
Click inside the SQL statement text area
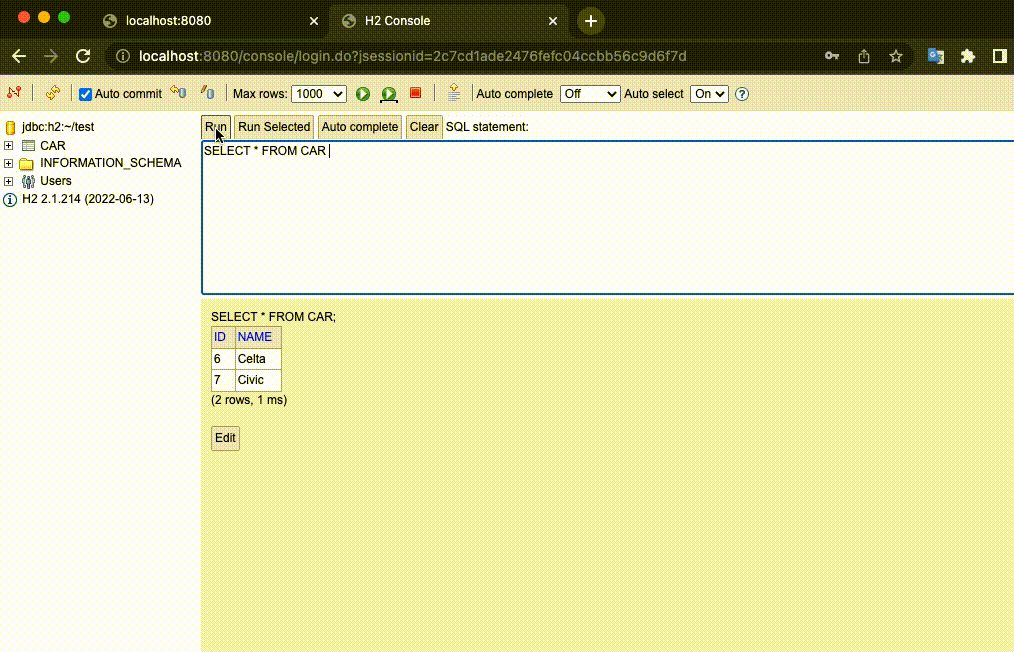pyautogui.click(x=608, y=217)
